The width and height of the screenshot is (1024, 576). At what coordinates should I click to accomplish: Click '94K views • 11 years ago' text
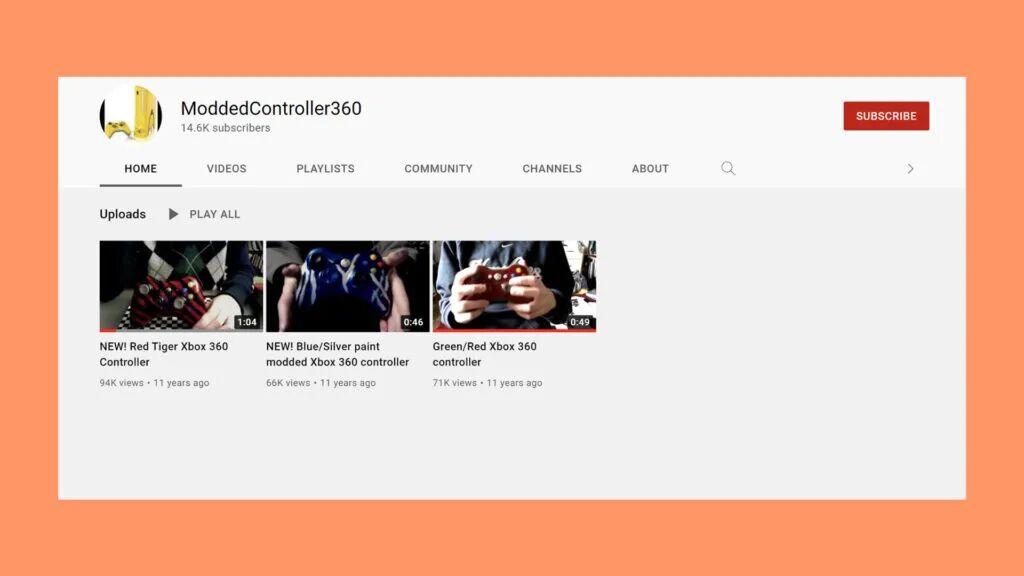(x=154, y=383)
